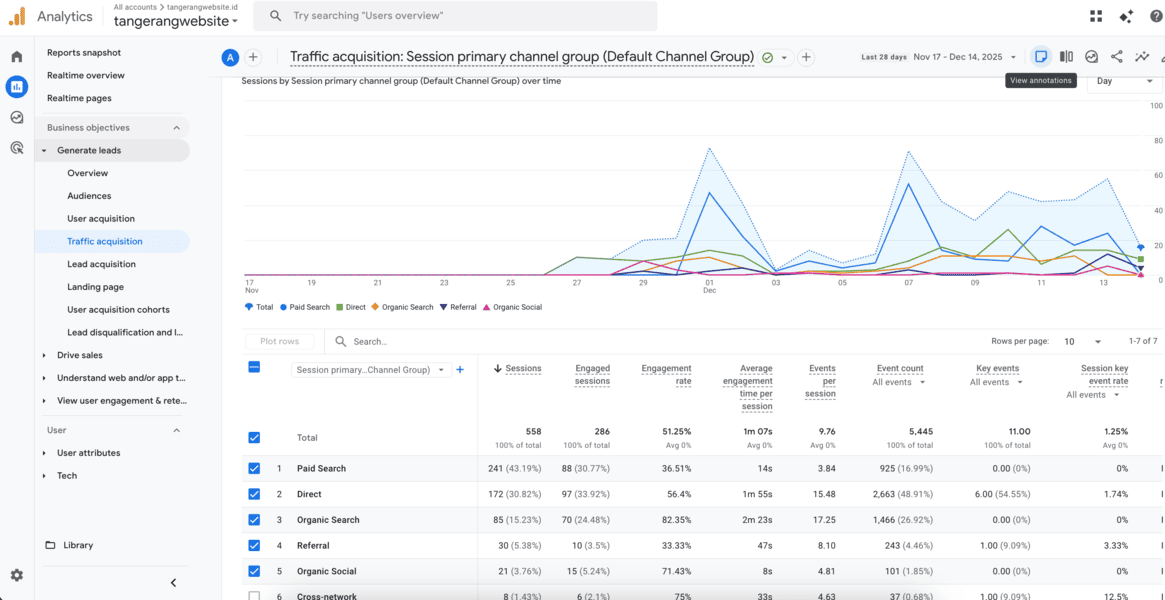Viewport: 1165px width, 600px height.
Task: Open the Day granularity dropdown
Action: (1124, 81)
